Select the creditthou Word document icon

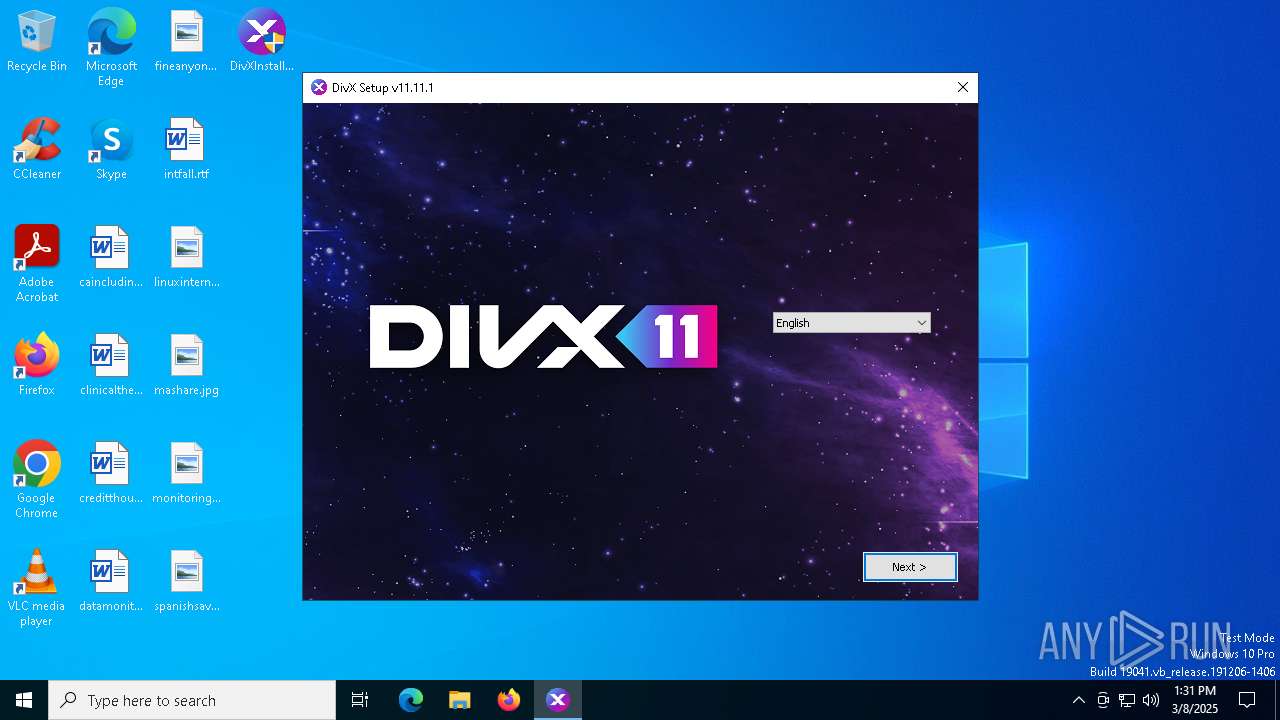111,474
